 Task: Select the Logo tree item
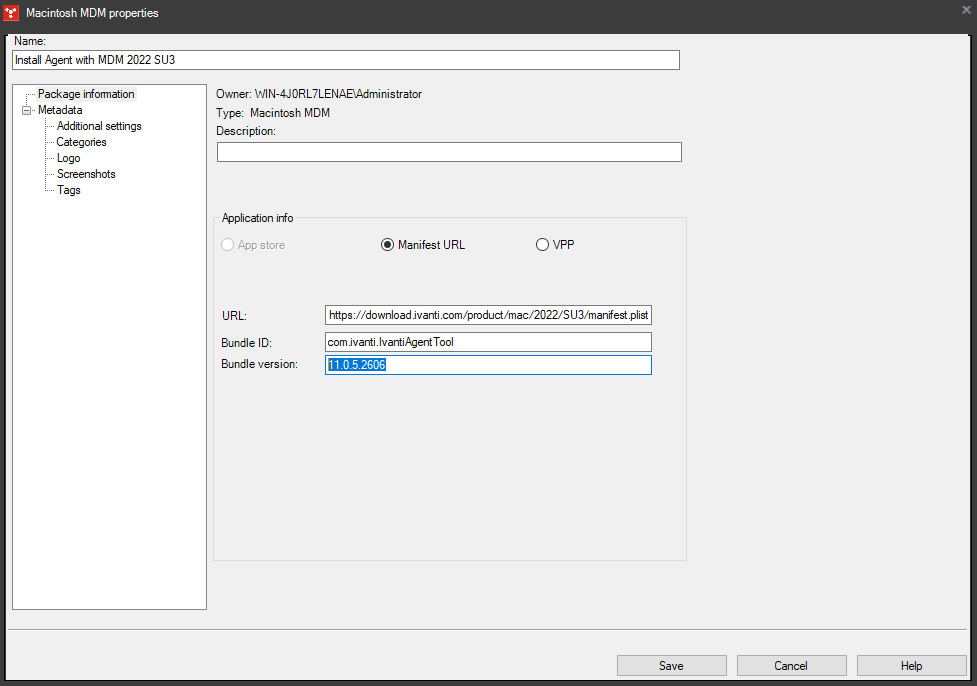[x=67, y=157]
